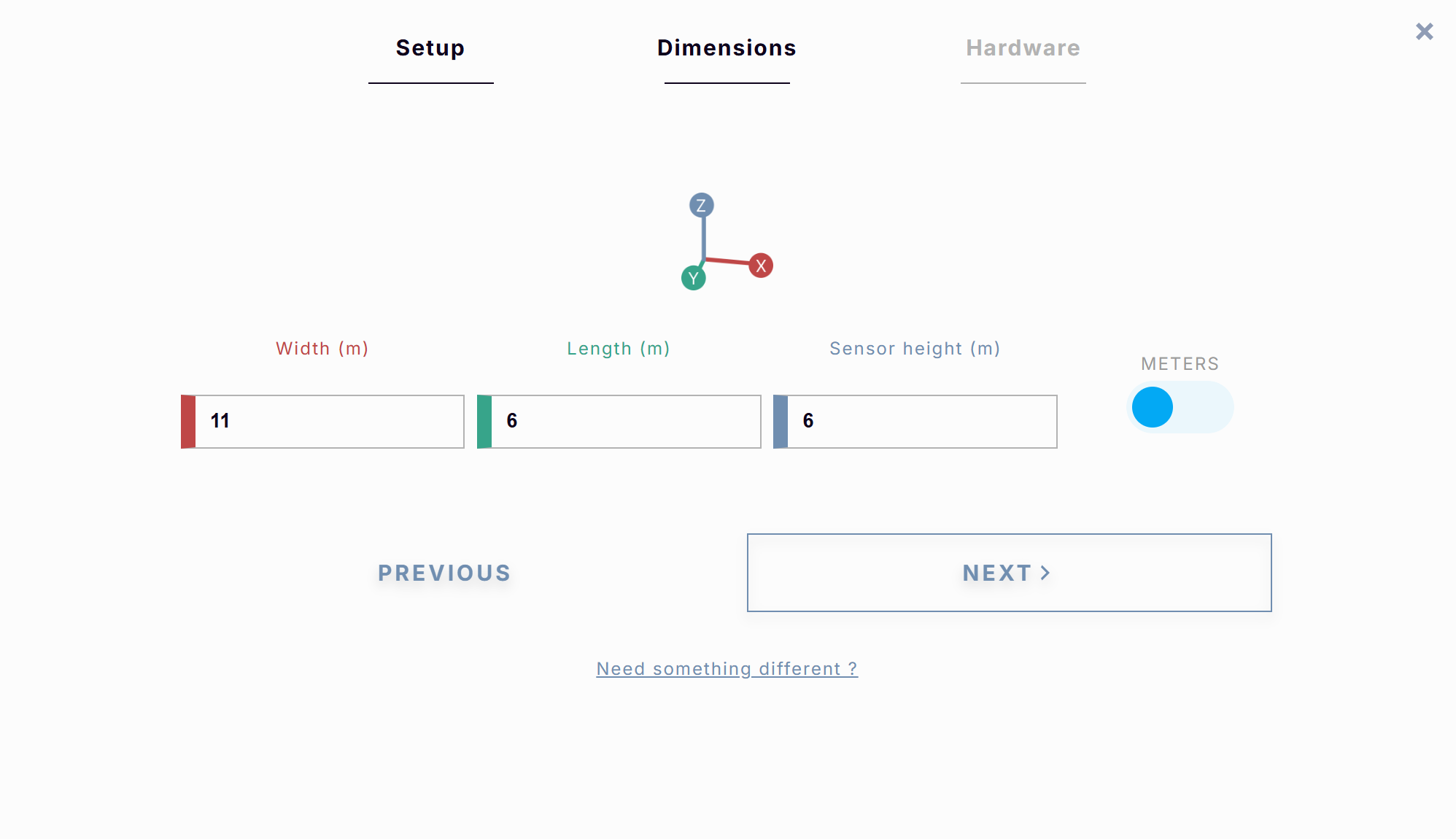The image size is (1456, 839).
Task: Click into the Length input field
Action: click(625, 422)
